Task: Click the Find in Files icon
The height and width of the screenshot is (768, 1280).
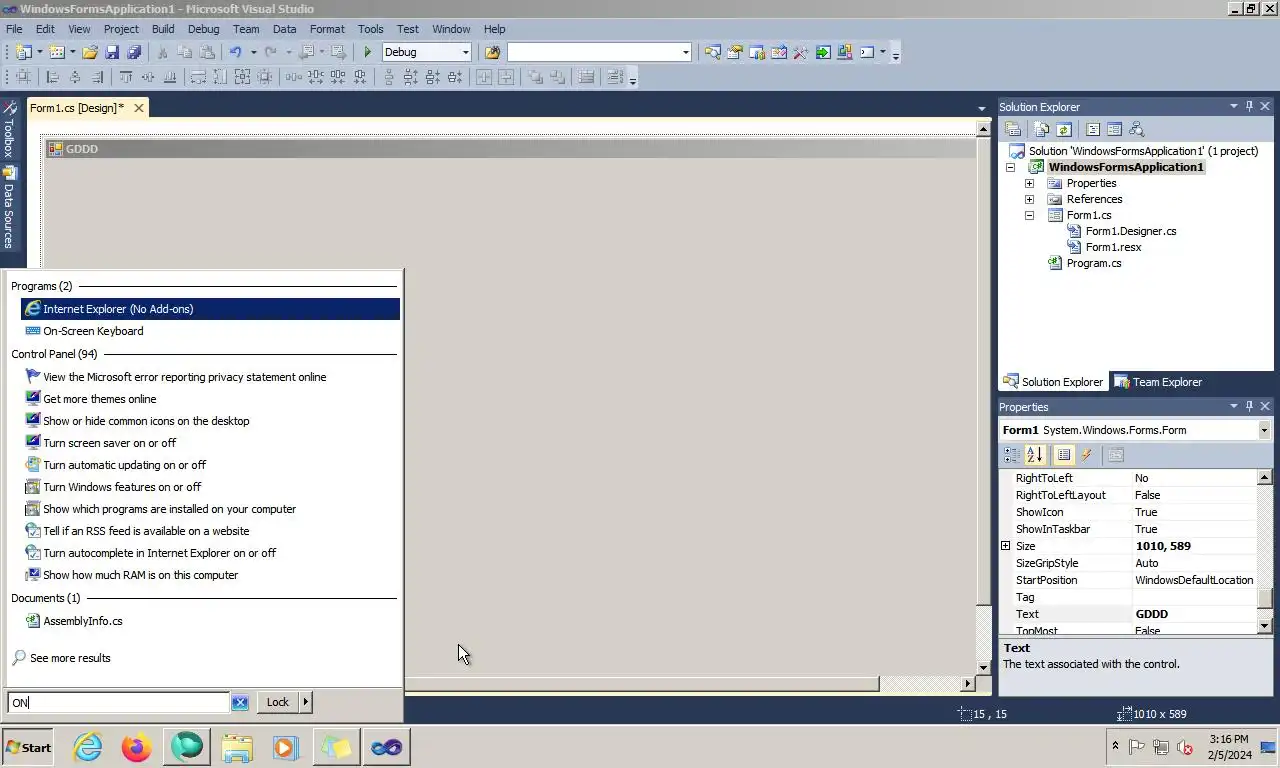Action: (492, 52)
